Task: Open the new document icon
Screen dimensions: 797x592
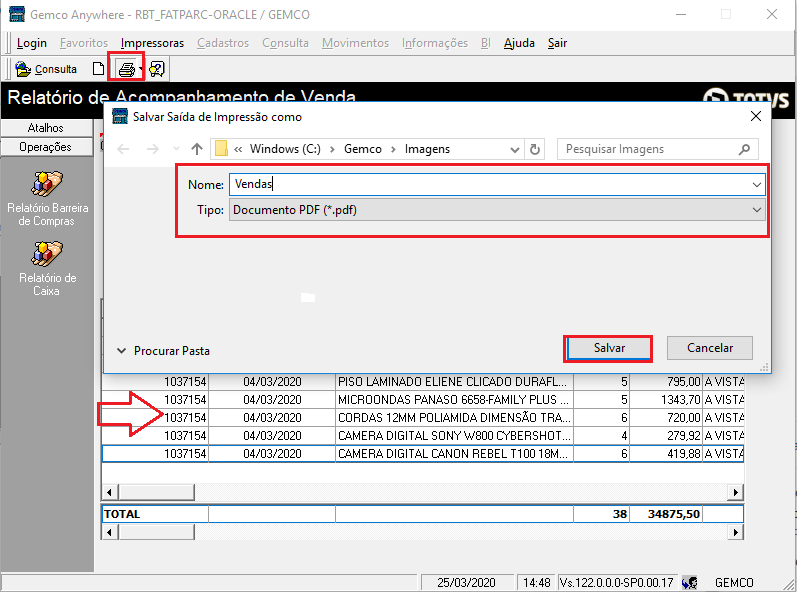Action: tap(98, 69)
